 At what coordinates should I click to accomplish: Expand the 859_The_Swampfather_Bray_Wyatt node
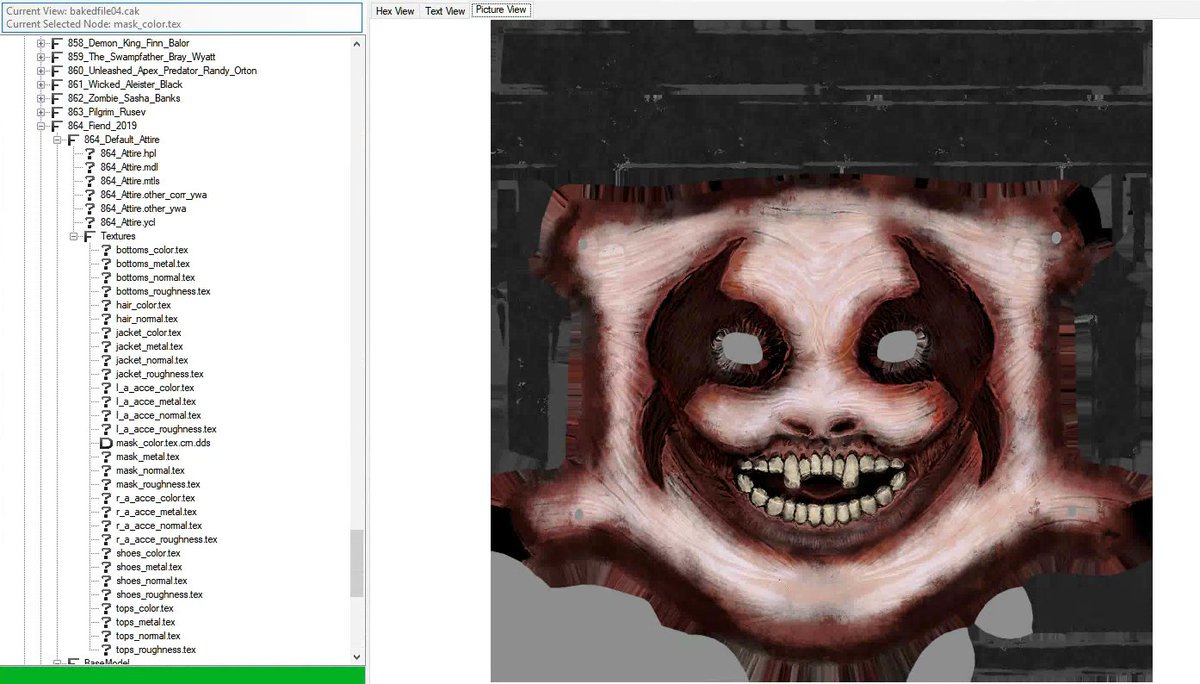(x=41, y=57)
